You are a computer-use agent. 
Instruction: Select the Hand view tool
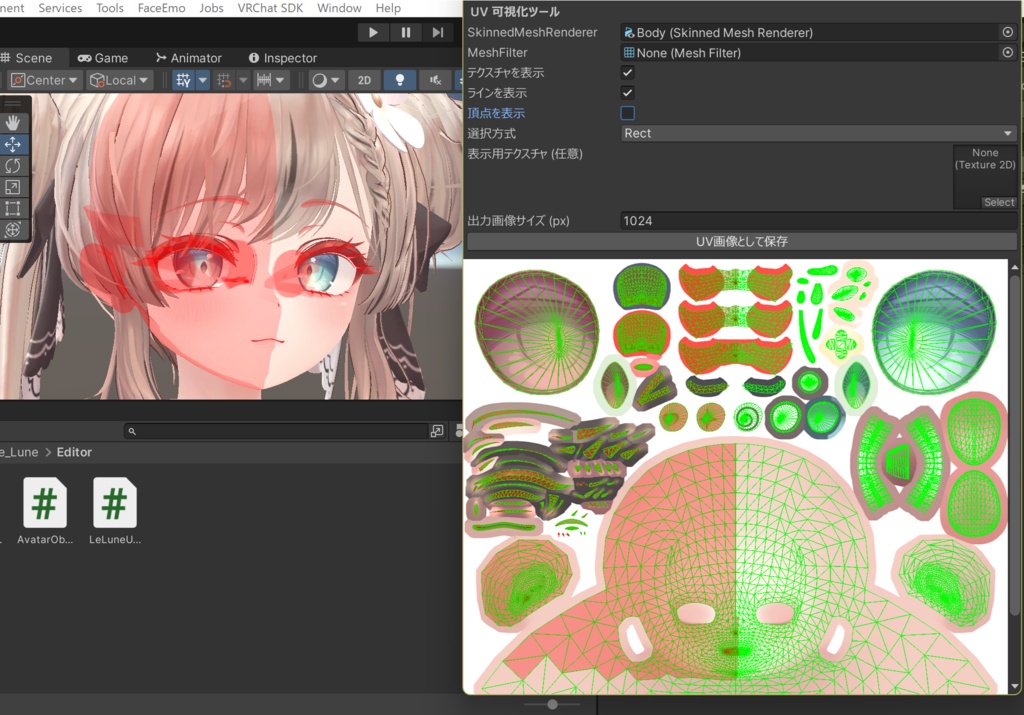point(12,123)
